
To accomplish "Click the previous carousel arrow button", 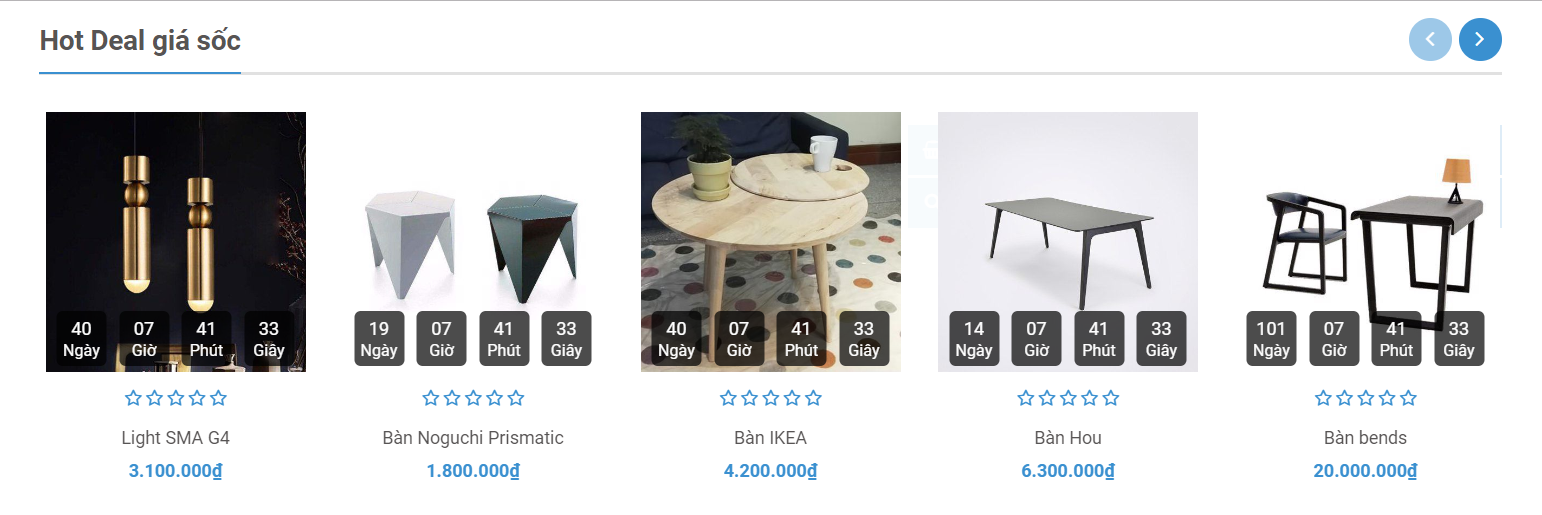I will pos(1430,40).
